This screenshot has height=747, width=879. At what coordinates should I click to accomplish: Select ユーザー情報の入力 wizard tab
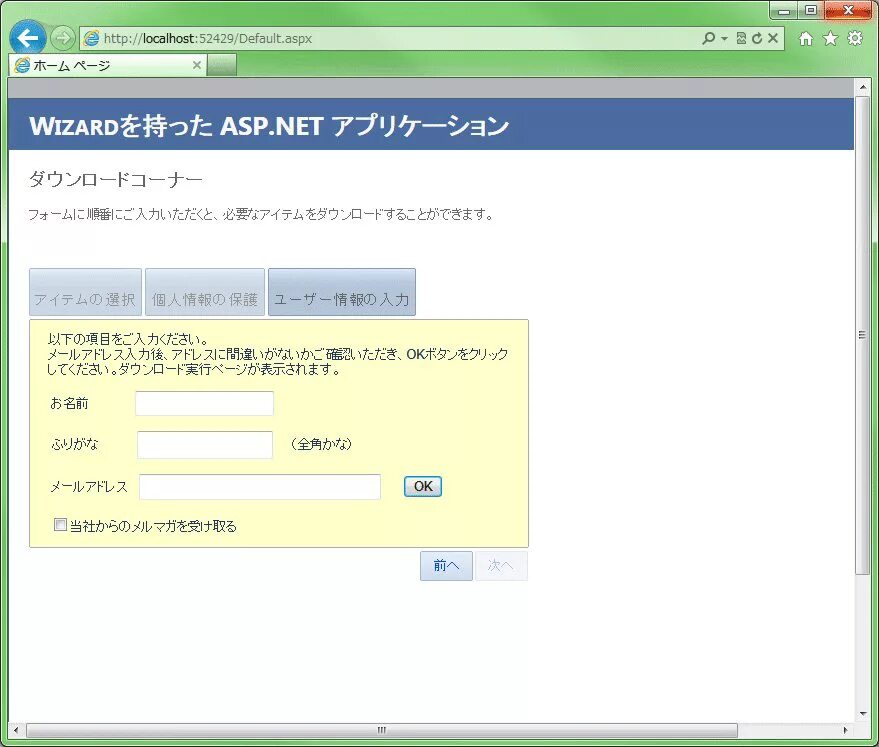[x=342, y=292]
